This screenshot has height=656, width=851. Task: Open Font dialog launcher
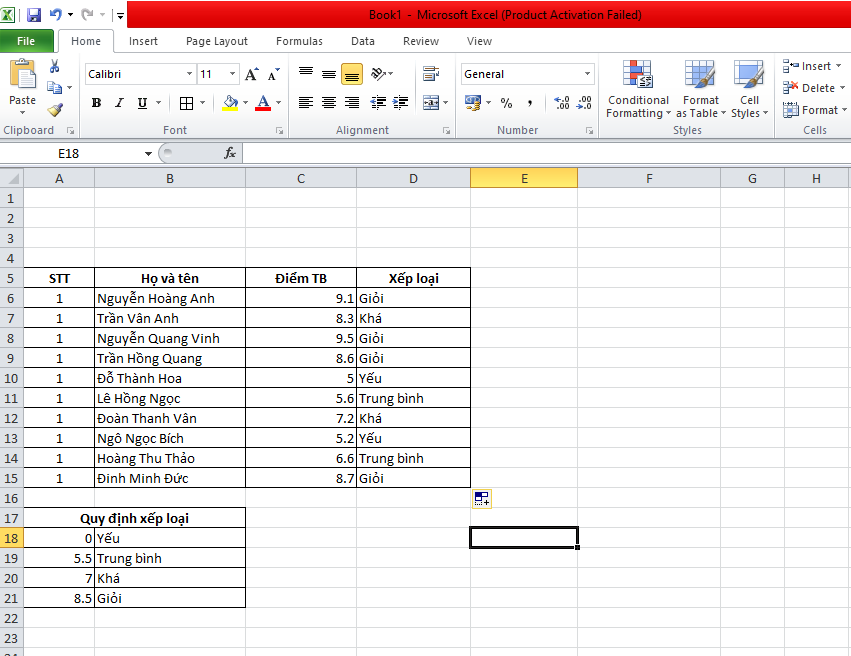[280, 131]
